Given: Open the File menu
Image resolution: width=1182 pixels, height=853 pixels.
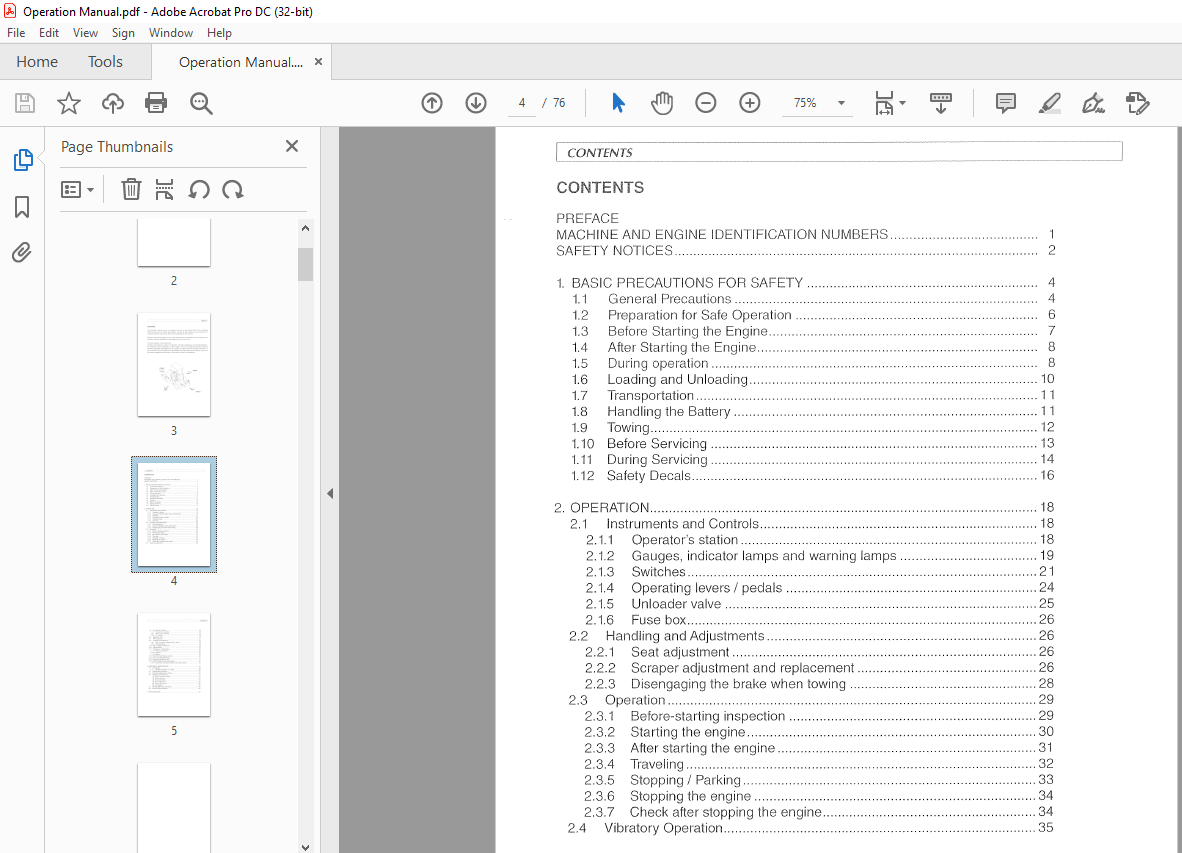Looking at the screenshot, I should (x=16, y=33).
